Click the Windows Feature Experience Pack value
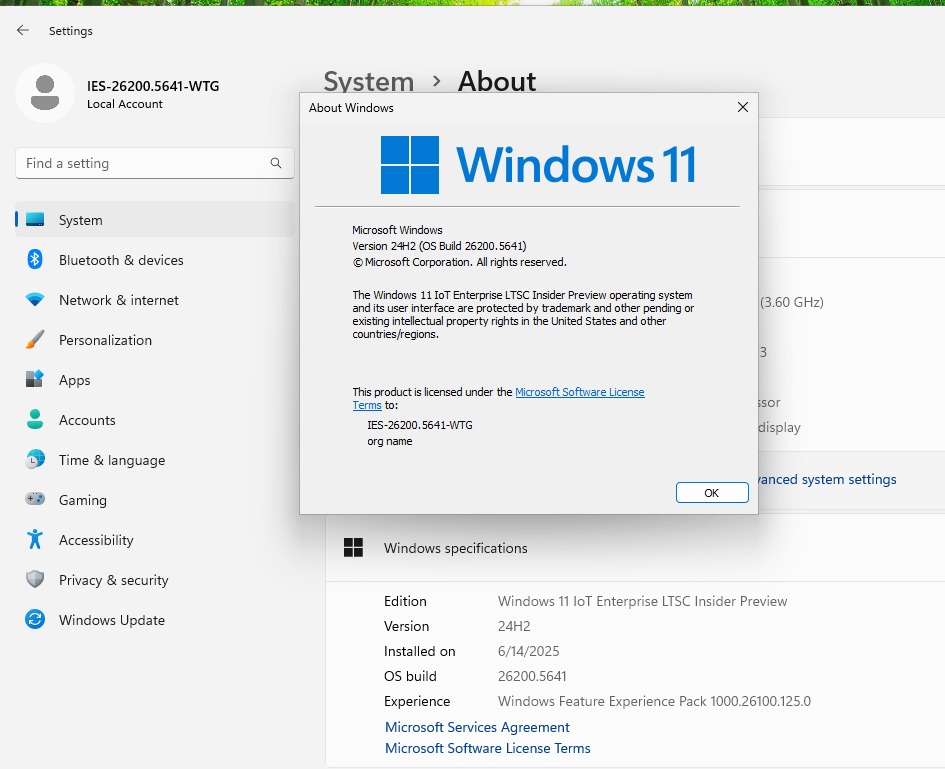The height and width of the screenshot is (769, 945). [655, 701]
